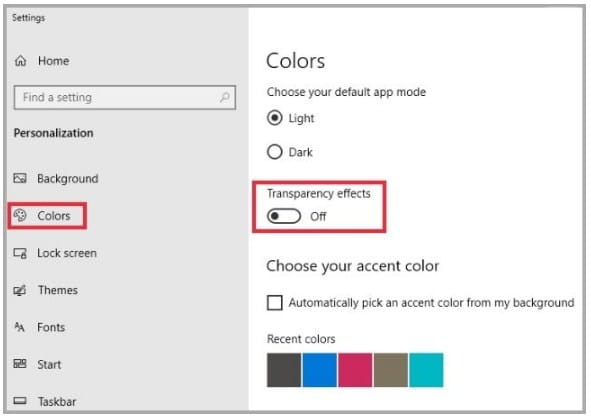Screen dimensions: 591x417
Task: Click the Lock screen monitor icon
Action: 20,253
